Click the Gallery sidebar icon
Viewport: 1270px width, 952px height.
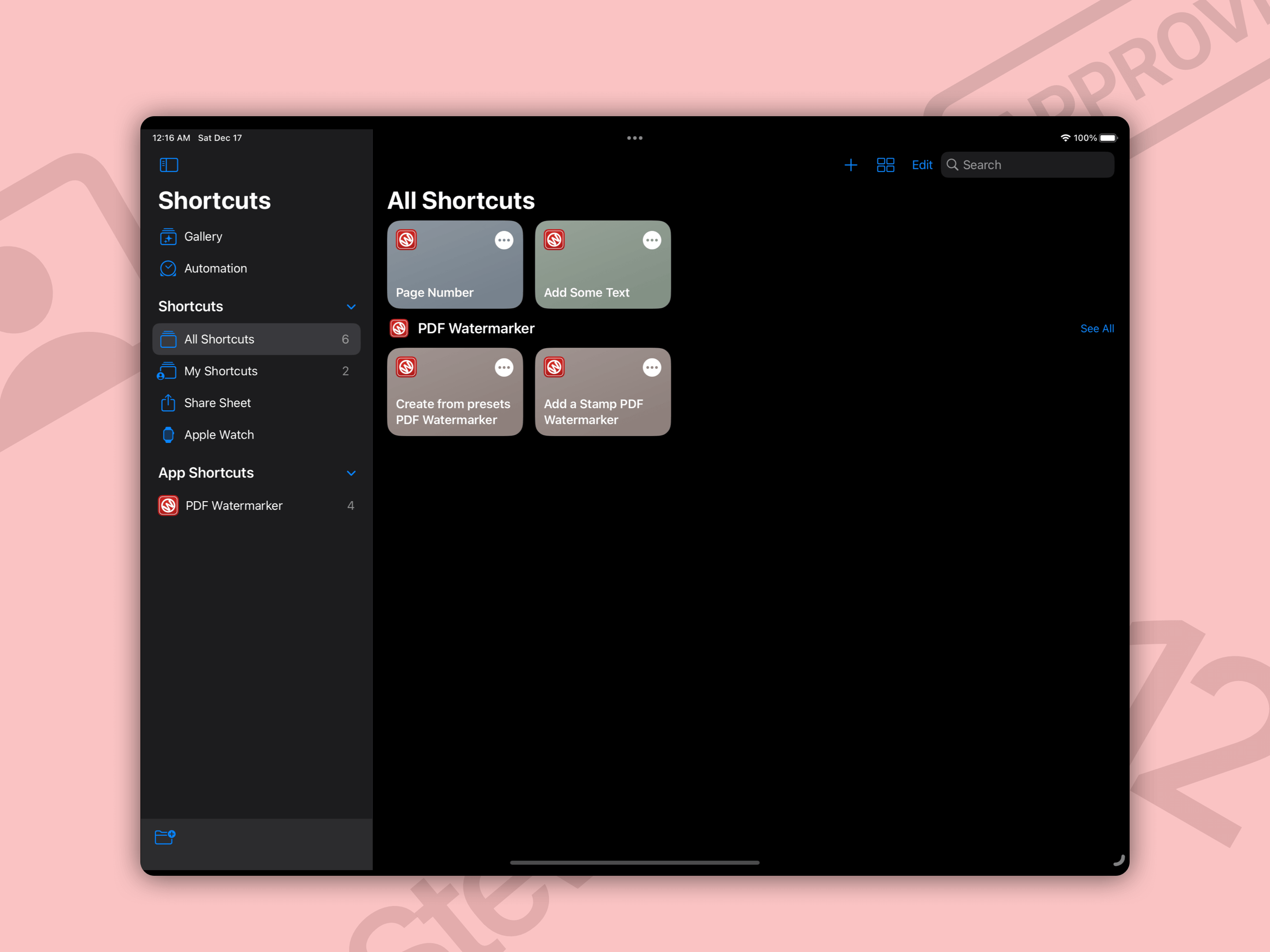(168, 237)
